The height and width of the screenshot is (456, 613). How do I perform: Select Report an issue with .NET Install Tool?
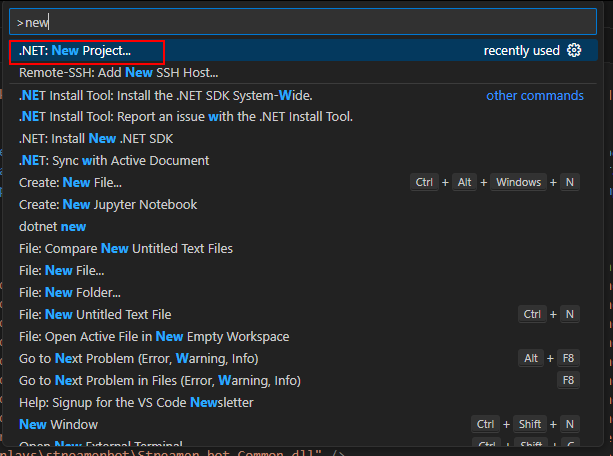click(x=185, y=117)
